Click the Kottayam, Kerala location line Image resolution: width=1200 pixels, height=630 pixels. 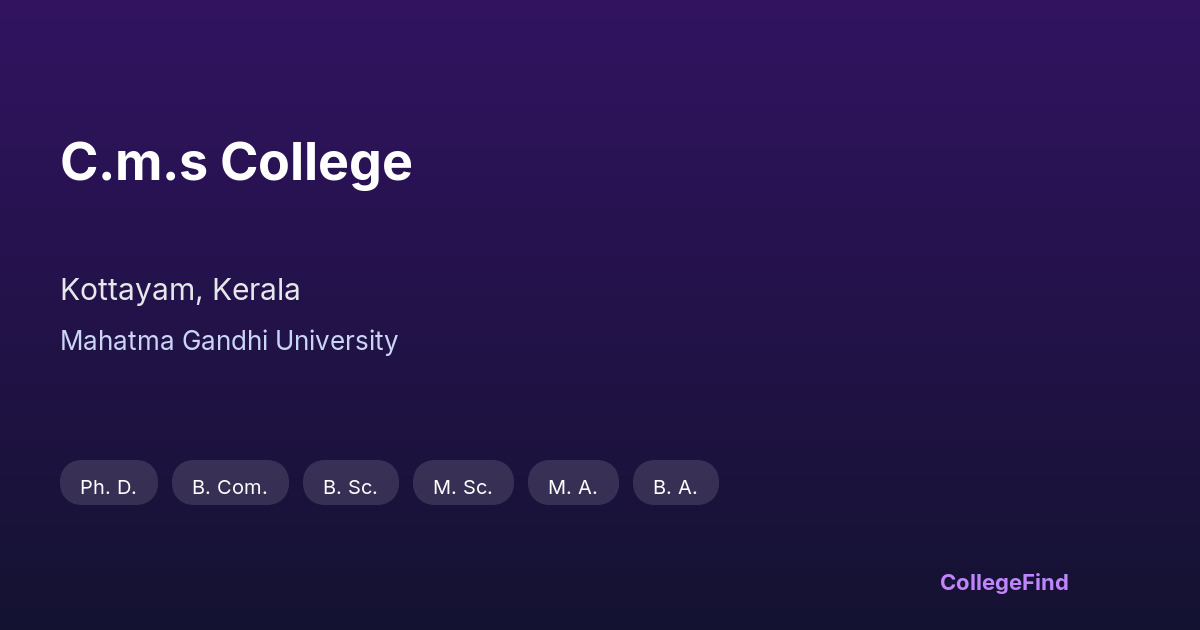tap(180, 290)
